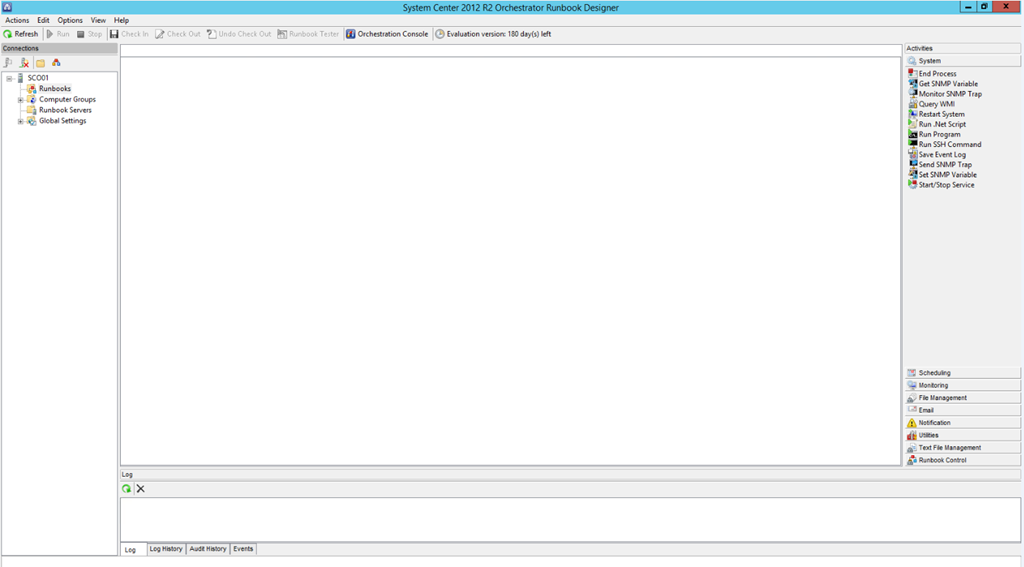Image resolution: width=1024 pixels, height=567 pixels.
Task: Select the Run Program activity icon
Action: (912, 134)
